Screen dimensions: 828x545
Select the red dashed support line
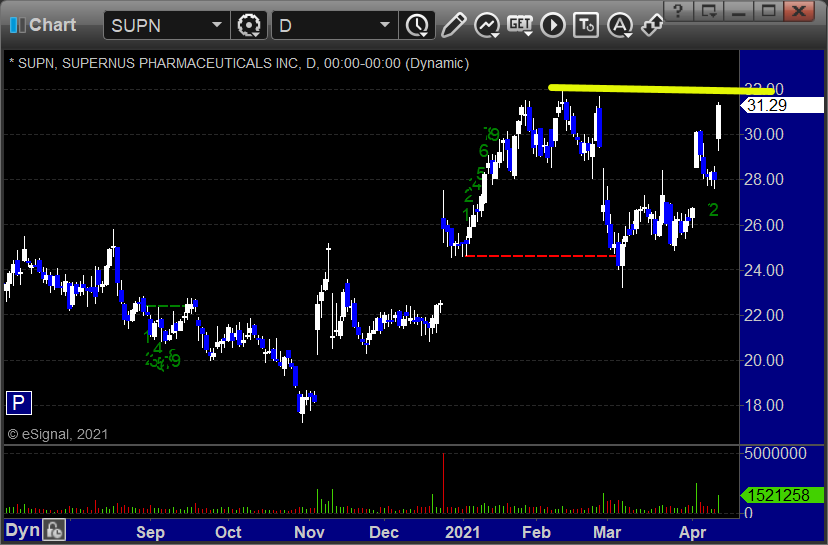(541, 256)
